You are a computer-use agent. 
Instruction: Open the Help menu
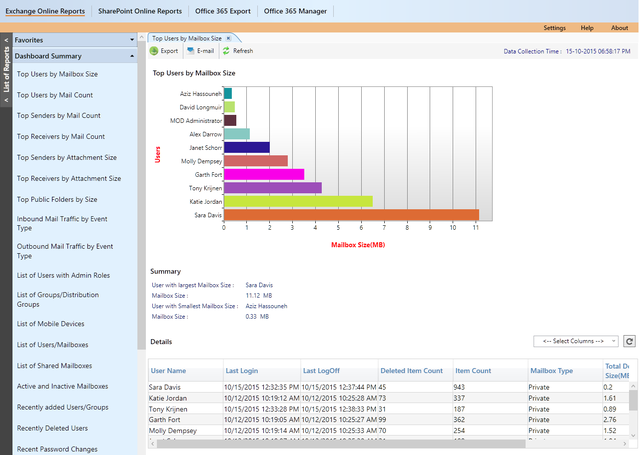click(587, 28)
